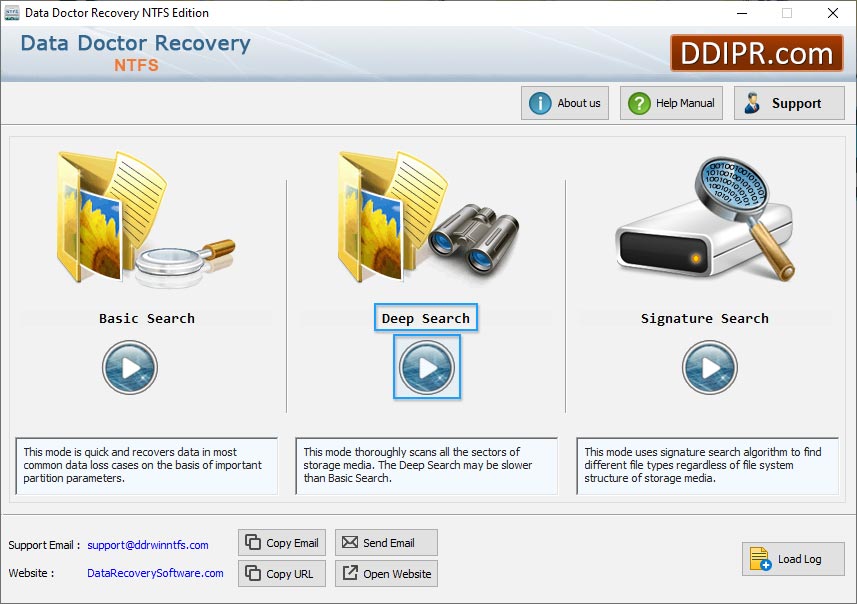Image resolution: width=857 pixels, height=604 pixels.
Task: Start the Deep Search play button
Action: pyautogui.click(x=427, y=367)
